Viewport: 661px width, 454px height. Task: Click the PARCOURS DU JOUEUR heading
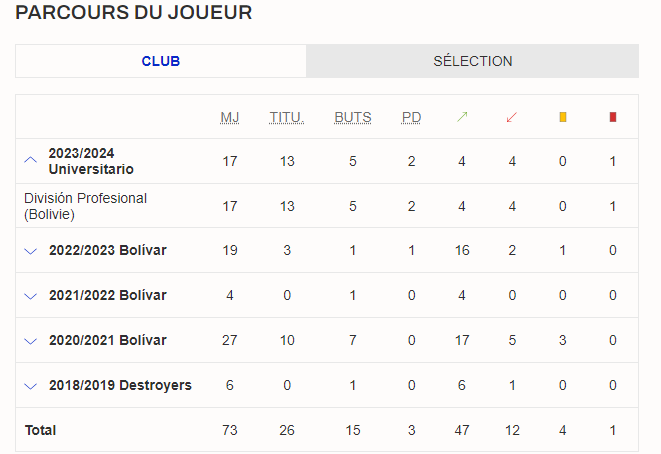[134, 12]
